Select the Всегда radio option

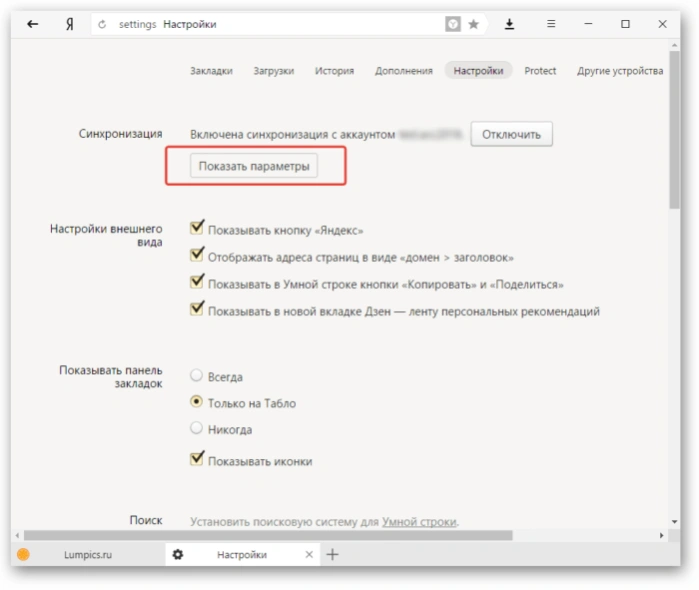[x=196, y=375]
